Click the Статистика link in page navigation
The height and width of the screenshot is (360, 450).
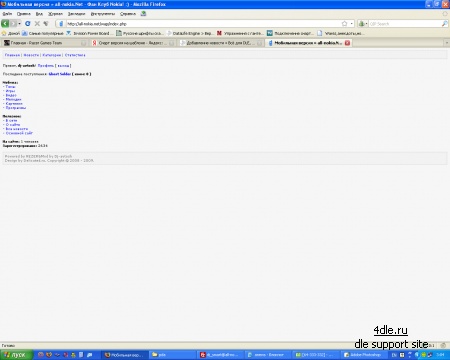pyautogui.click(x=75, y=55)
